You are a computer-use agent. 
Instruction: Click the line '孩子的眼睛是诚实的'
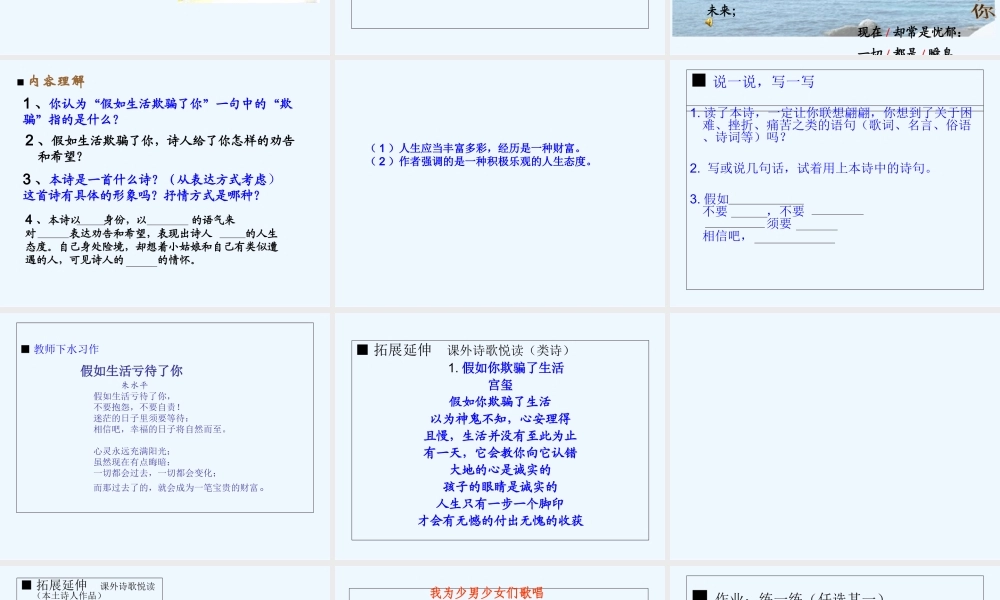(500, 487)
